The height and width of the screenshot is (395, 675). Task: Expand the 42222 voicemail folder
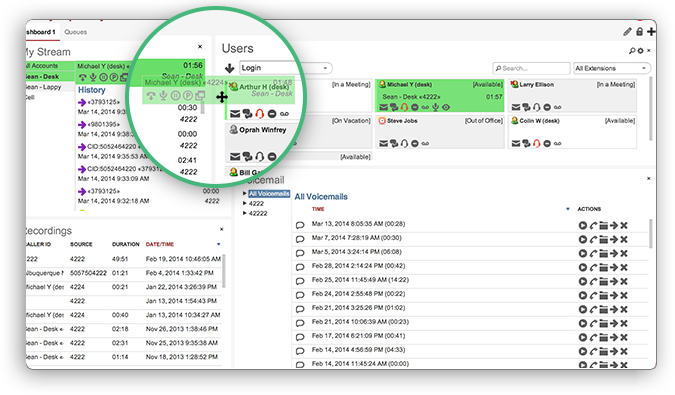pos(245,213)
